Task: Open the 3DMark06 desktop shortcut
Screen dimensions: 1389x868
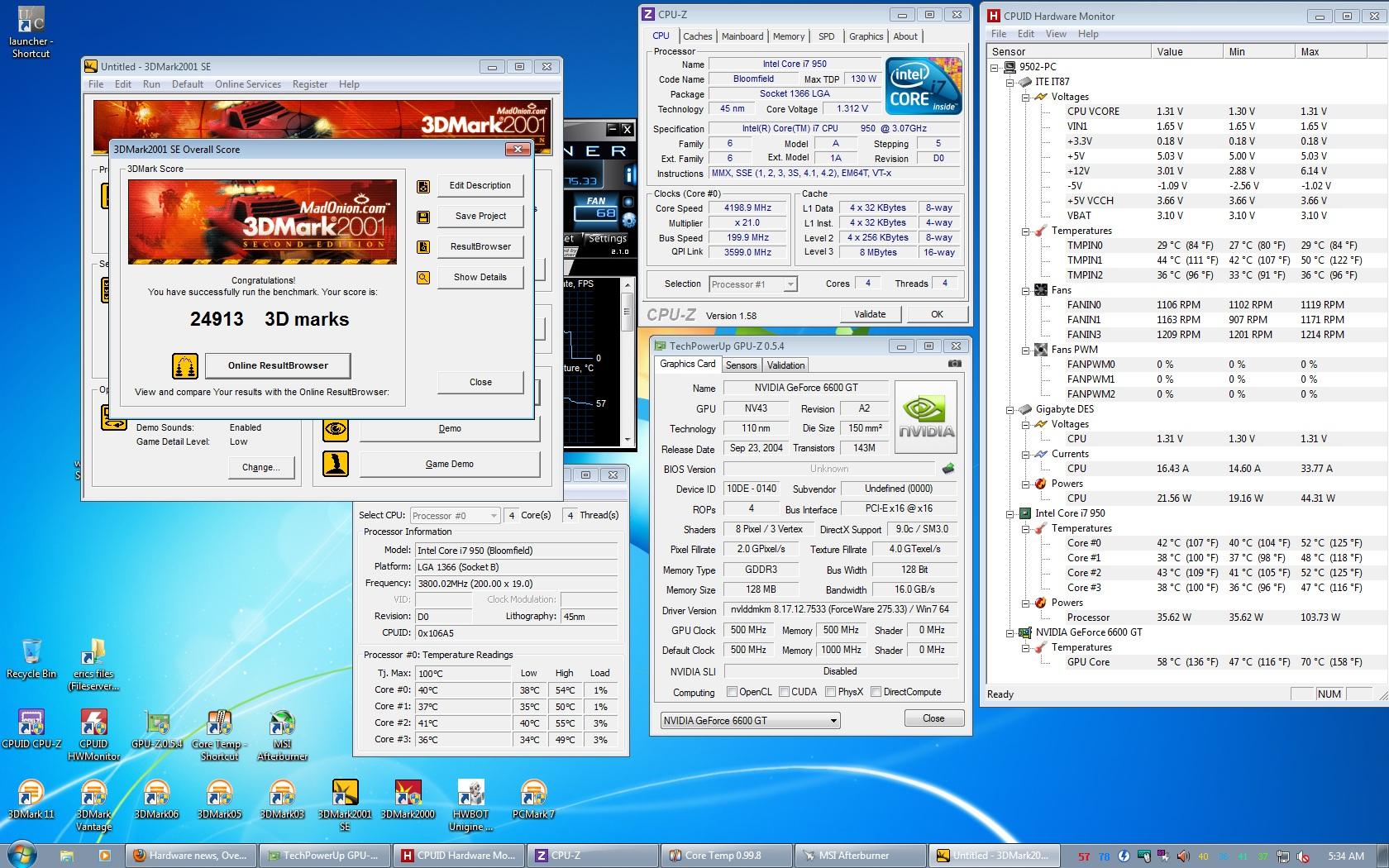Action: click(x=156, y=799)
